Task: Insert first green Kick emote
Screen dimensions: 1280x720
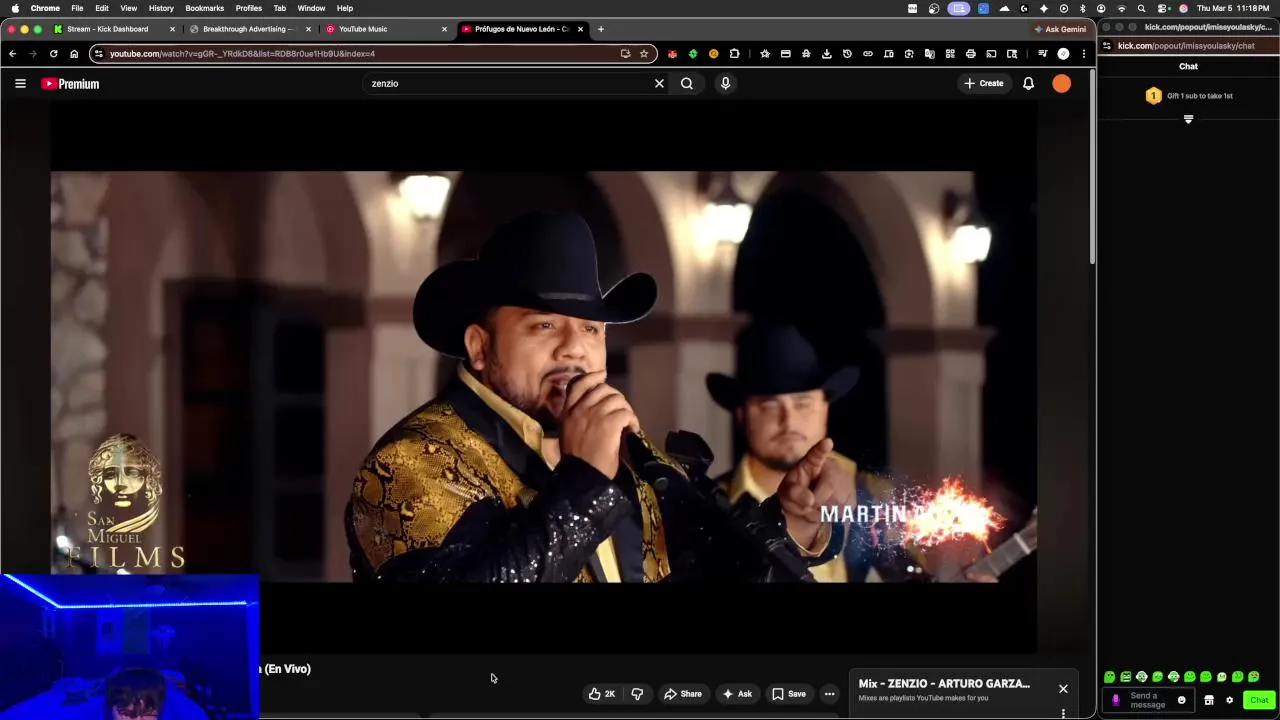Action: click(1109, 677)
